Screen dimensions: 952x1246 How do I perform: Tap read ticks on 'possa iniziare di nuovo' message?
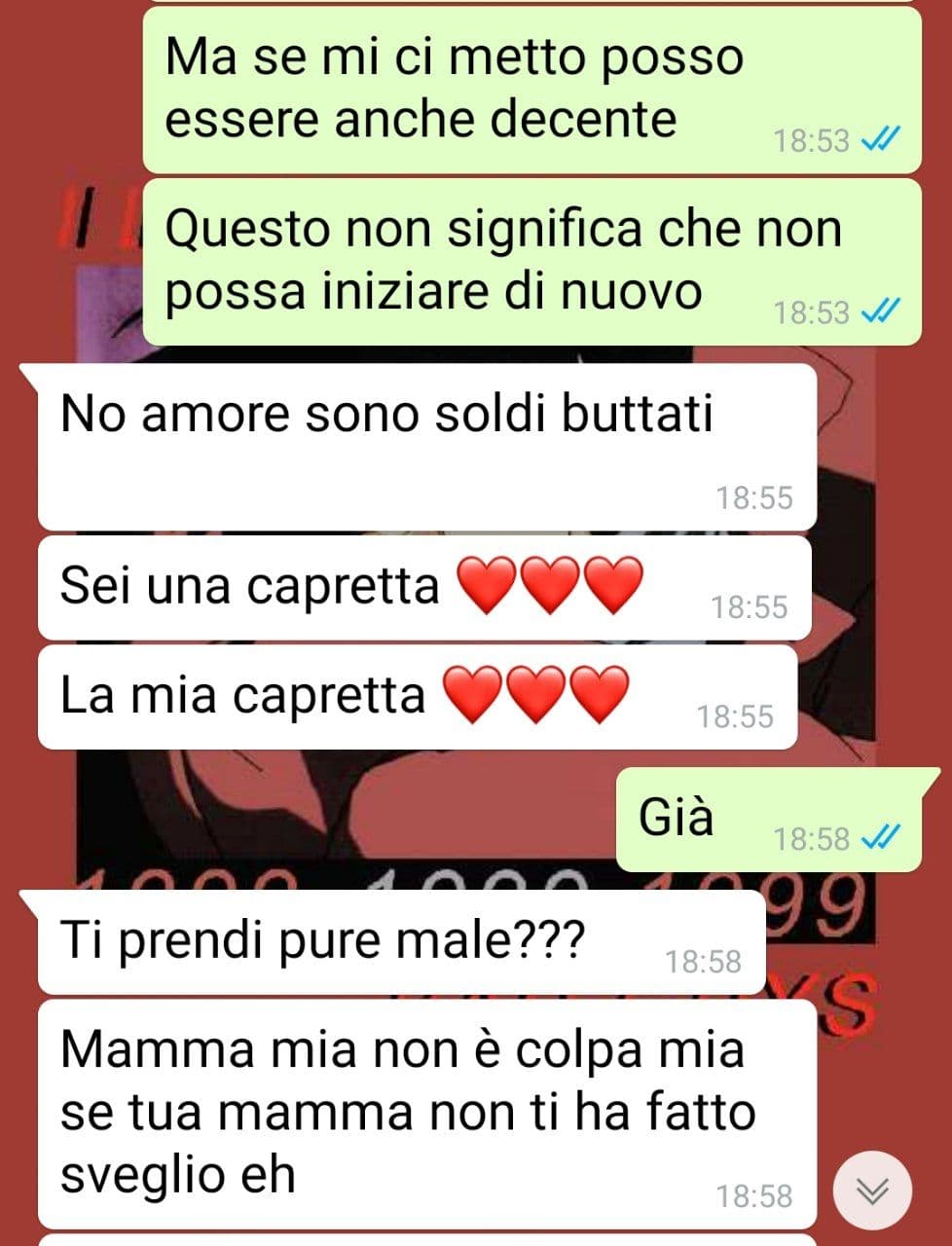point(882,311)
